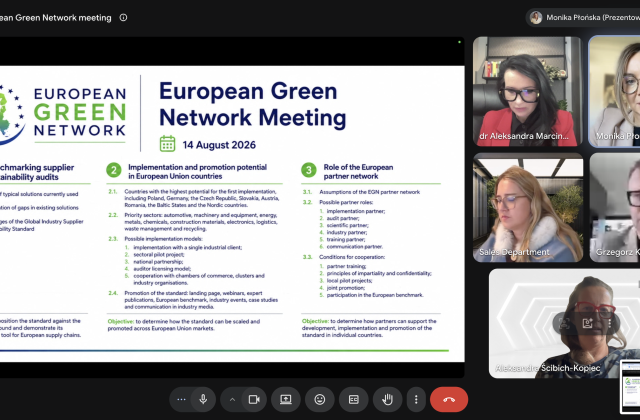Click the Monika Płońska presenter chip
640x420 pixels.
click(x=583, y=18)
